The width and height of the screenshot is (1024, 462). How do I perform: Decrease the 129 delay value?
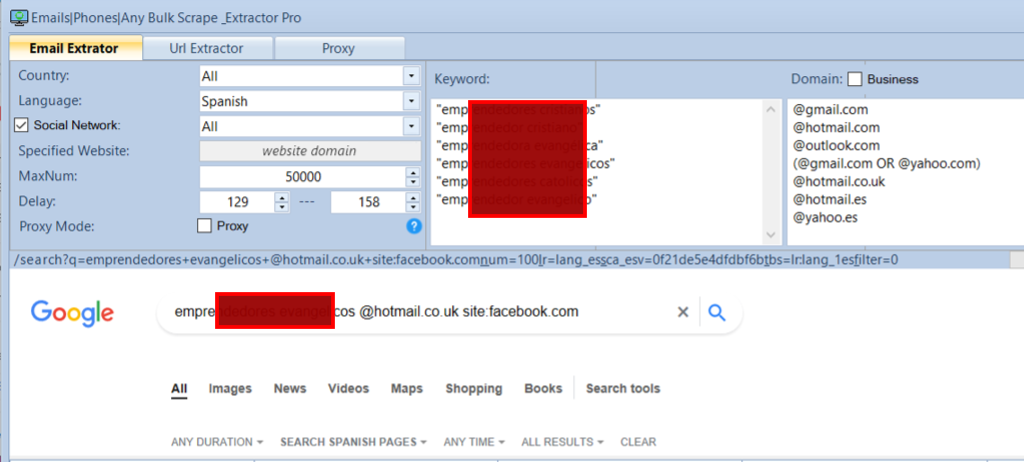point(282,207)
